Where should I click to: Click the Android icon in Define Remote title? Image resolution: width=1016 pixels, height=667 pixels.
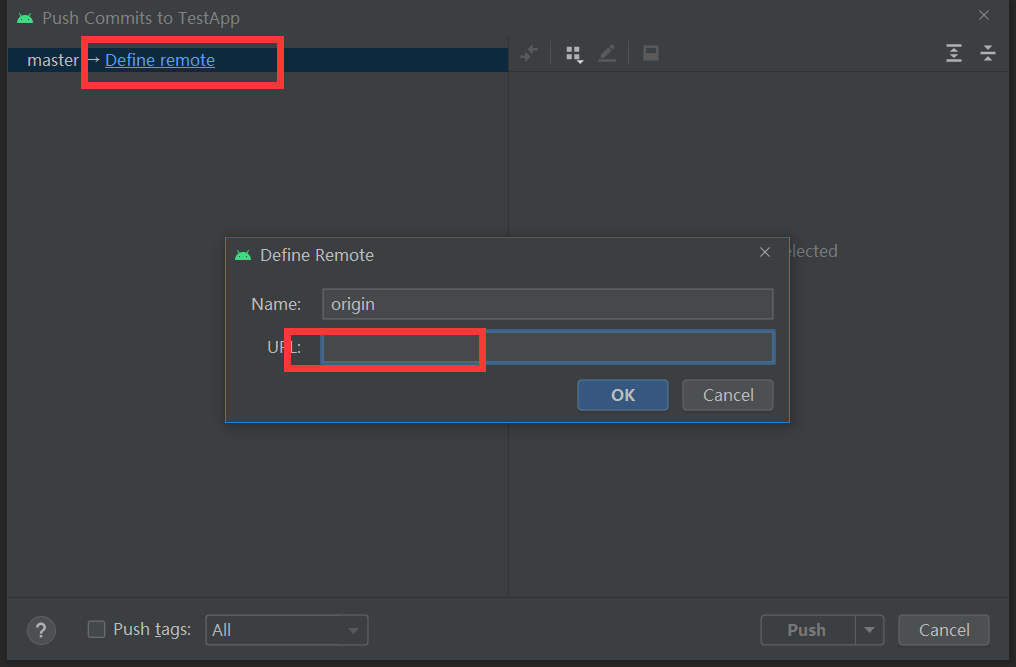pos(243,255)
